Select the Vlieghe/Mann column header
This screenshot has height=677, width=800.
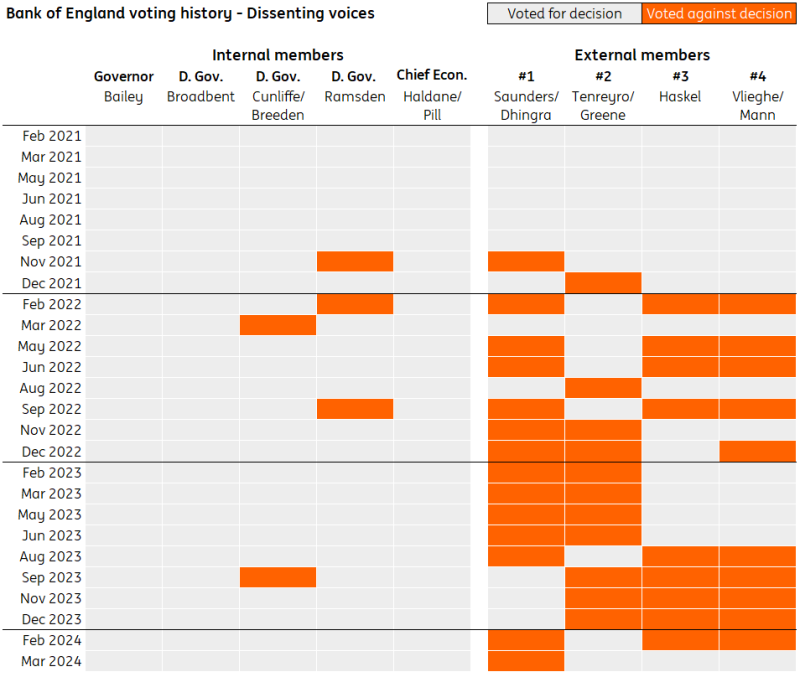(x=758, y=105)
